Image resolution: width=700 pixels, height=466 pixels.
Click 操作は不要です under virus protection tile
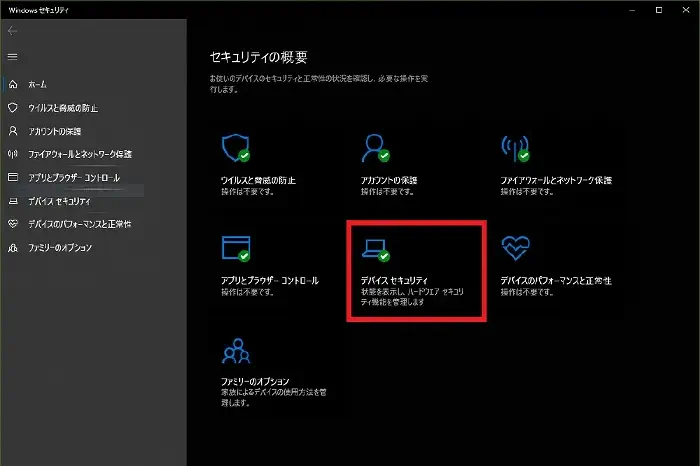click(x=247, y=191)
